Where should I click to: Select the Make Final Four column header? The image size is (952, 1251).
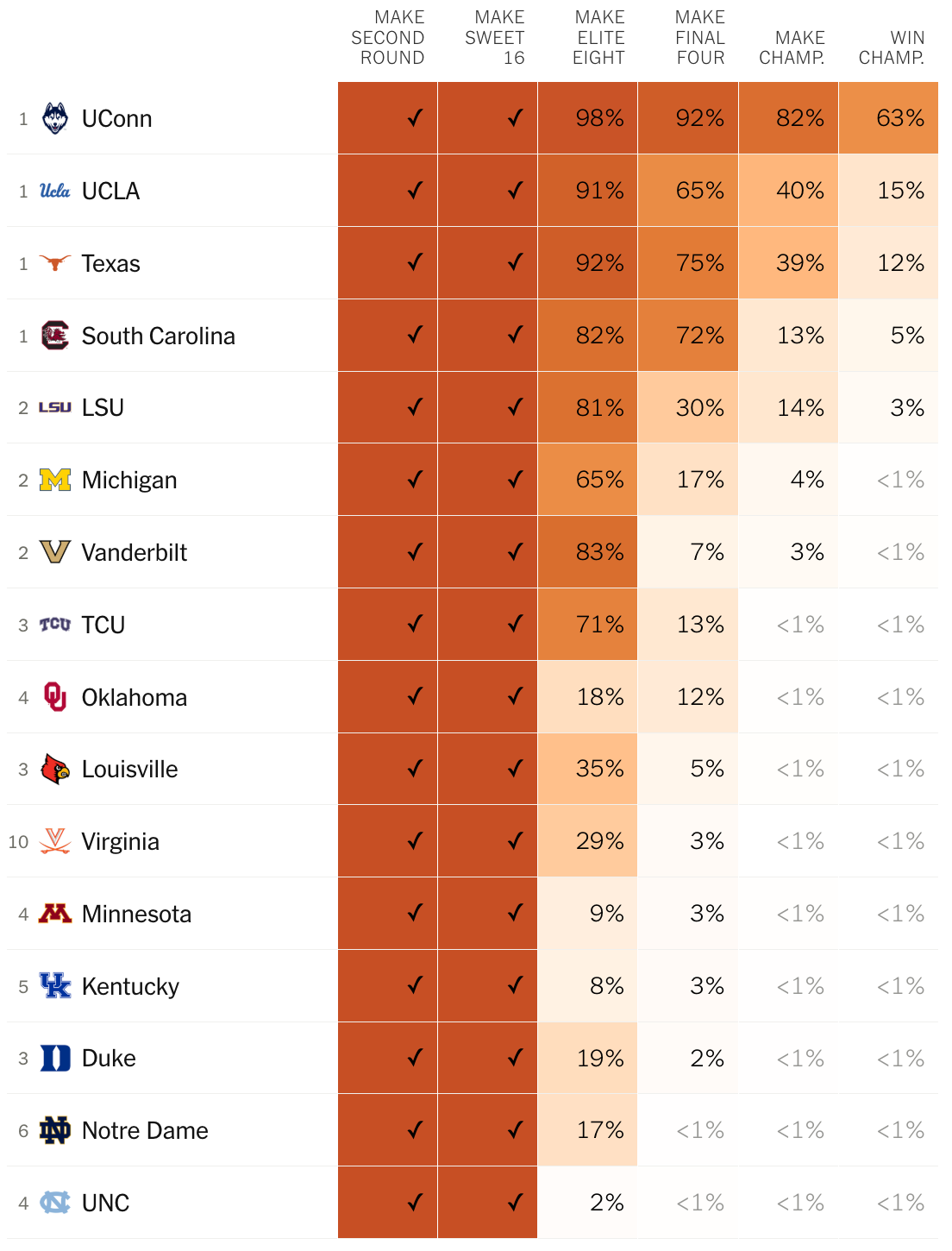point(700,38)
